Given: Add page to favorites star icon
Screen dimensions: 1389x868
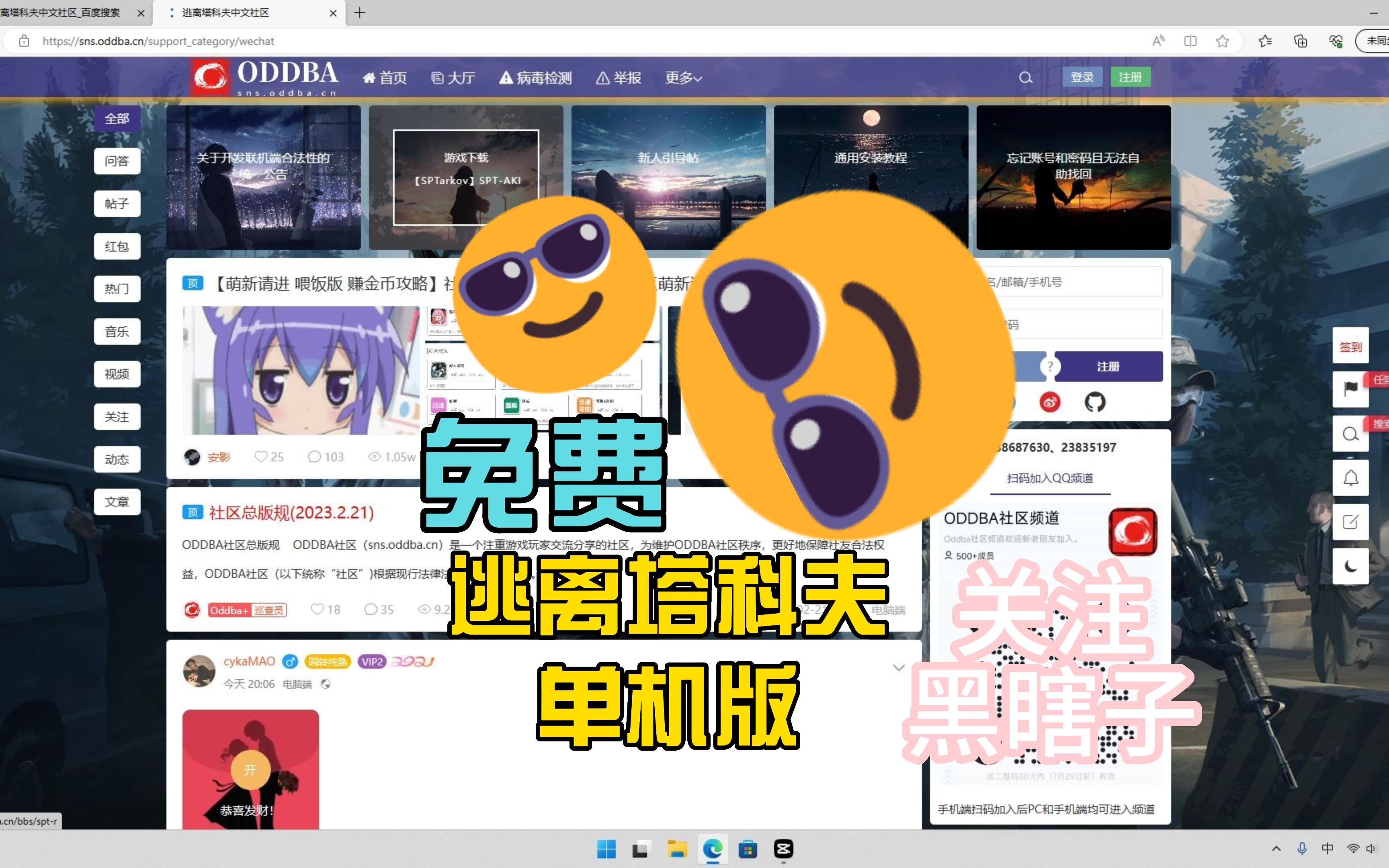Looking at the screenshot, I should [1223, 41].
